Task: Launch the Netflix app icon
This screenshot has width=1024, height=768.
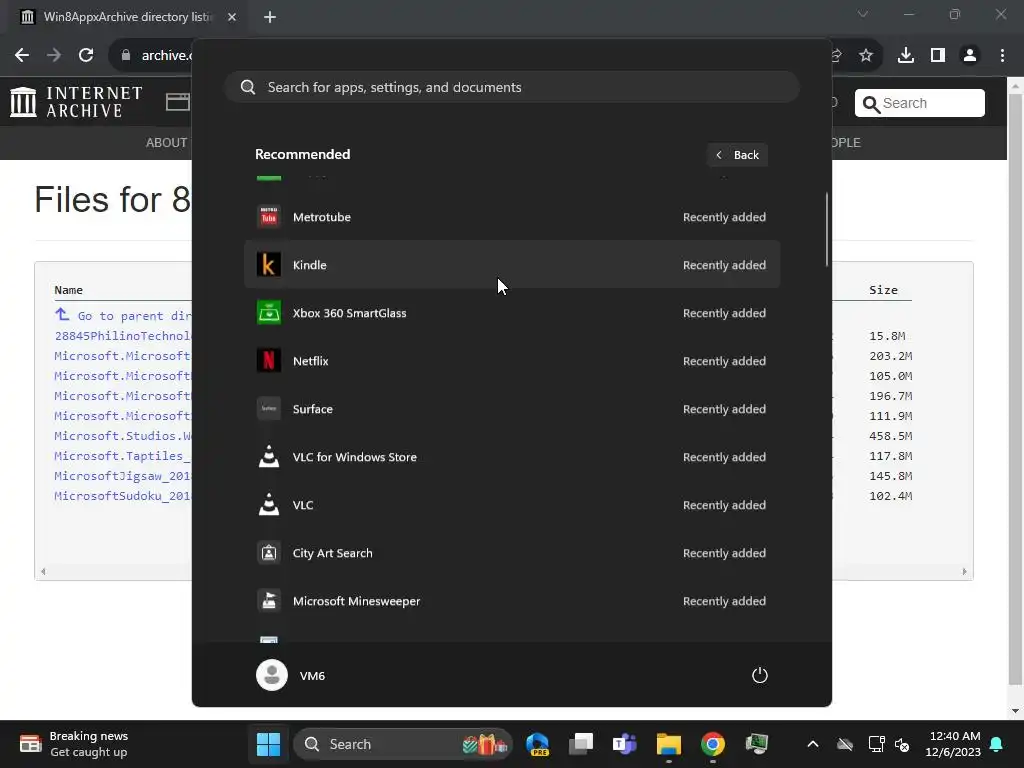Action: coord(268,360)
